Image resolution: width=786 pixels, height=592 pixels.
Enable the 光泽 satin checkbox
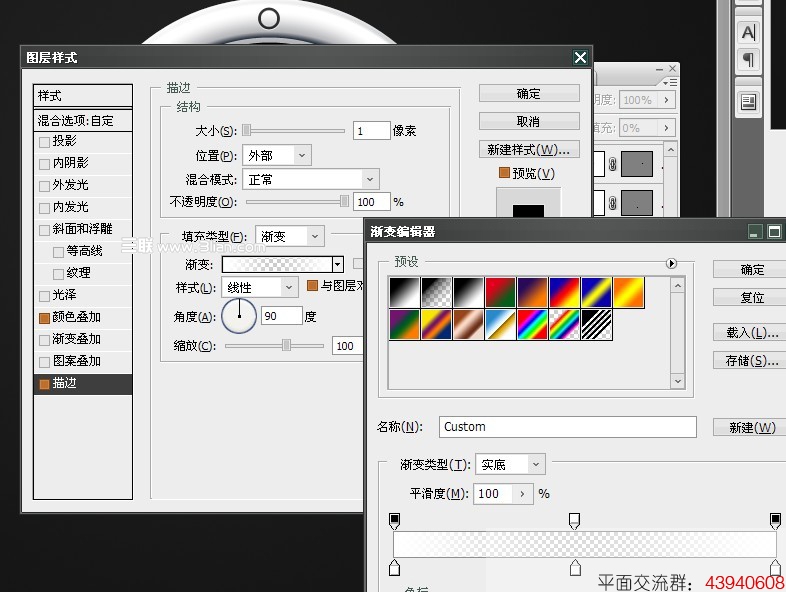tap(44, 296)
